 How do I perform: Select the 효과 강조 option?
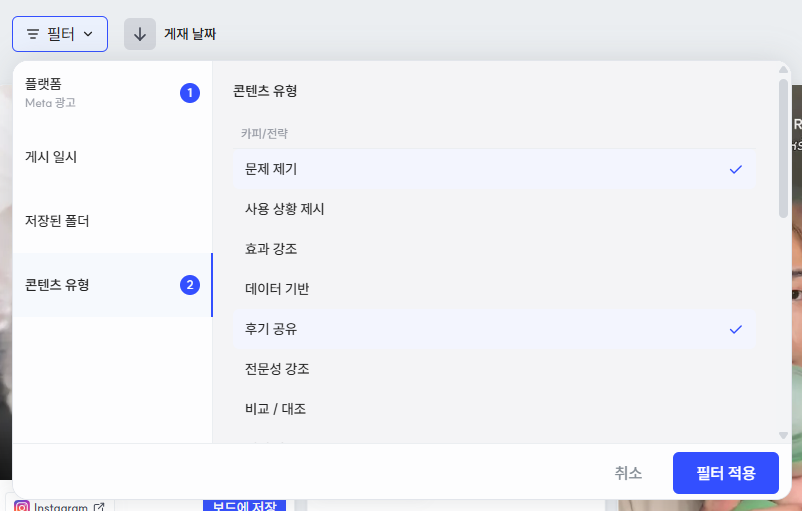click(x=494, y=249)
